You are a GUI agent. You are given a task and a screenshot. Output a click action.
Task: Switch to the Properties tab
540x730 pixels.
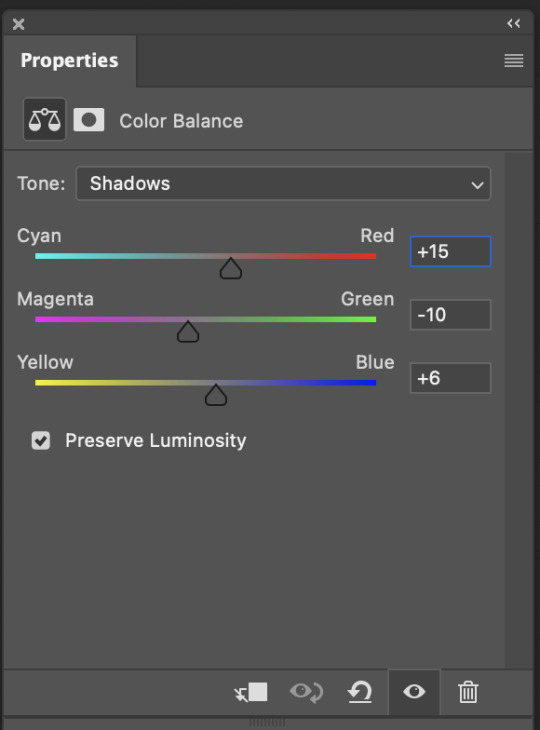click(x=69, y=61)
